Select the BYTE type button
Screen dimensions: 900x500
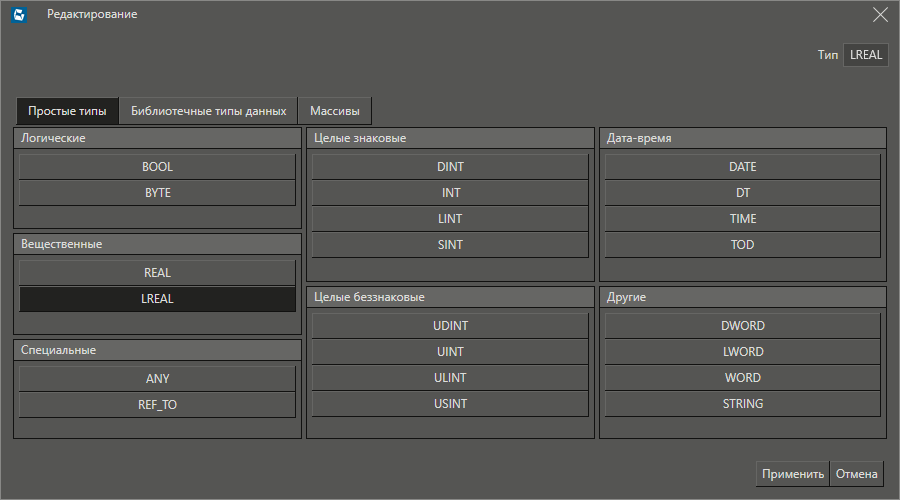pyautogui.click(x=157, y=193)
